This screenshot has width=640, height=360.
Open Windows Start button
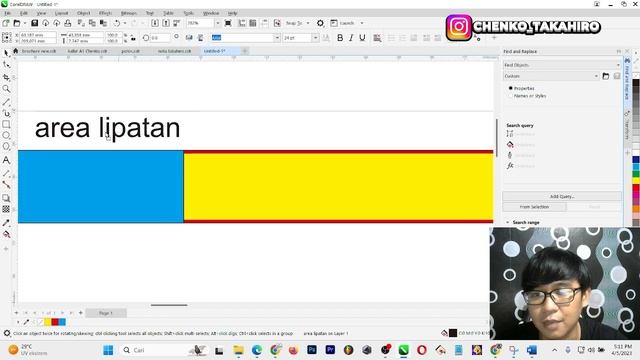pos(108,350)
